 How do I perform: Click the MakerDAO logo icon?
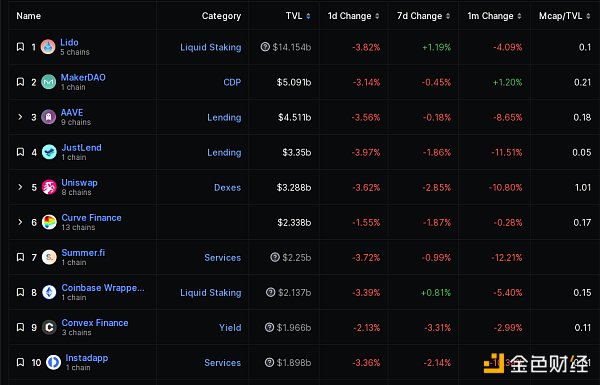tap(49, 82)
